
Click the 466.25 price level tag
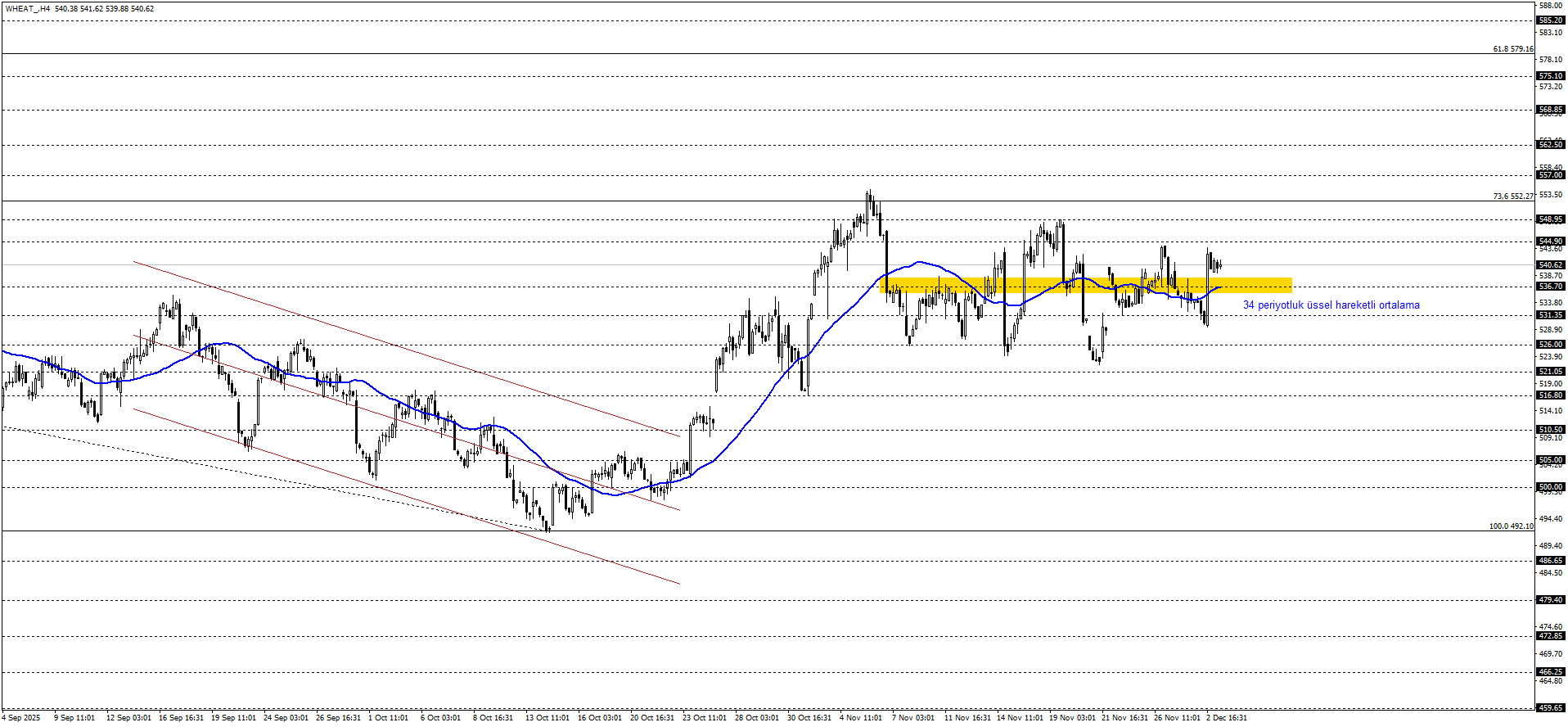[1551, 672]
